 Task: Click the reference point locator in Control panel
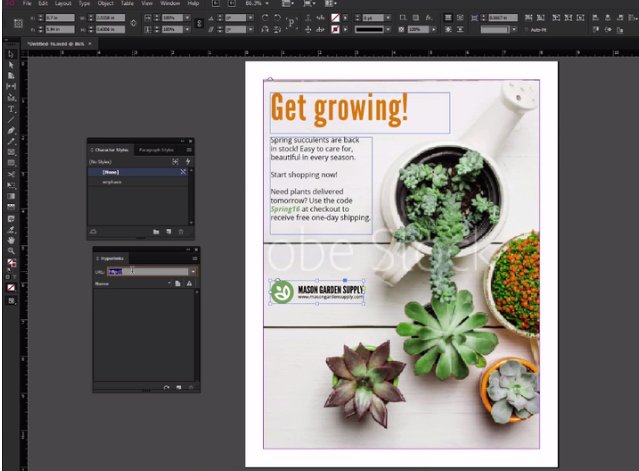tap(18, 24)
